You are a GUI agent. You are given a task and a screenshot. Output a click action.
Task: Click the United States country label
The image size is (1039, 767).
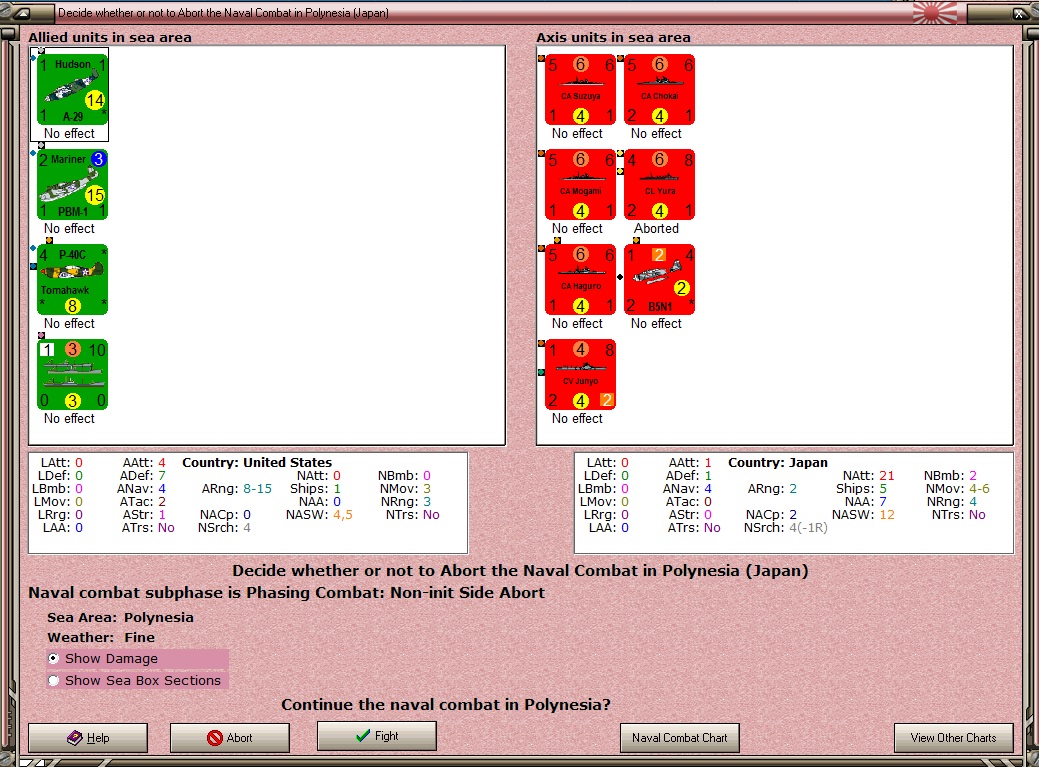[257, 462]
